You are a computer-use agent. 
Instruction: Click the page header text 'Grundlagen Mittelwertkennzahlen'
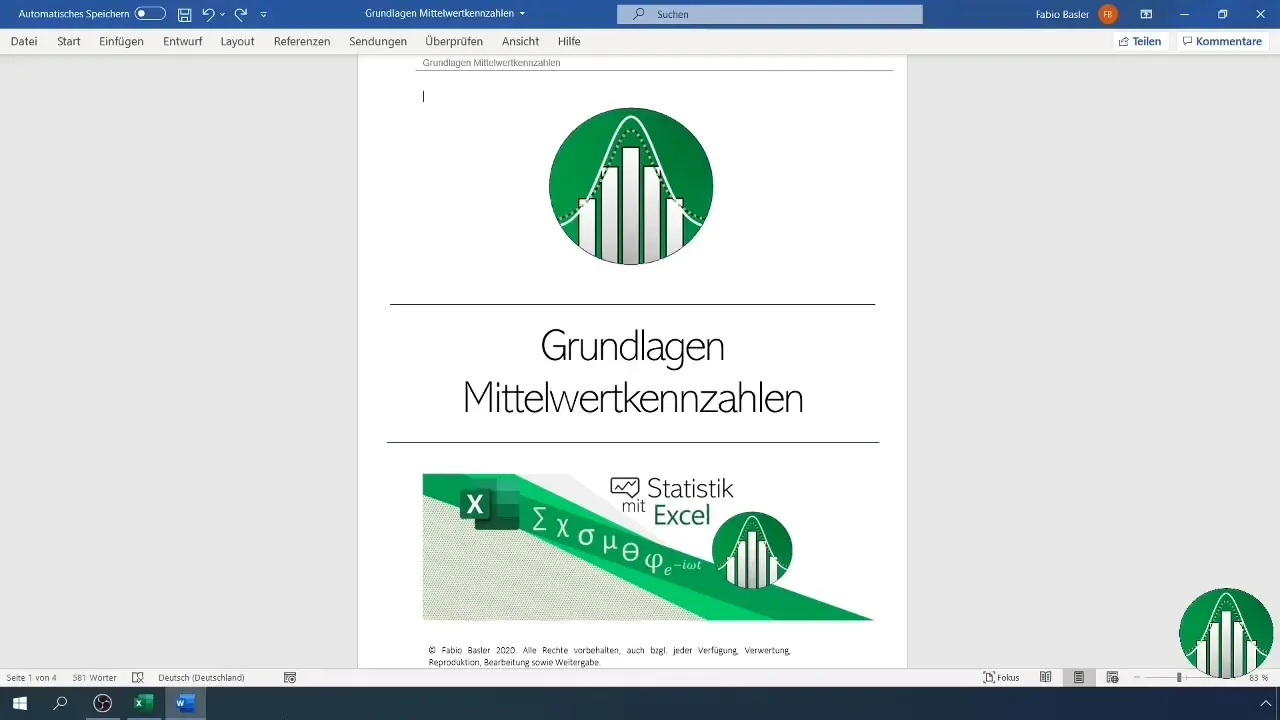pyautogui.click(x=491, y=63)
